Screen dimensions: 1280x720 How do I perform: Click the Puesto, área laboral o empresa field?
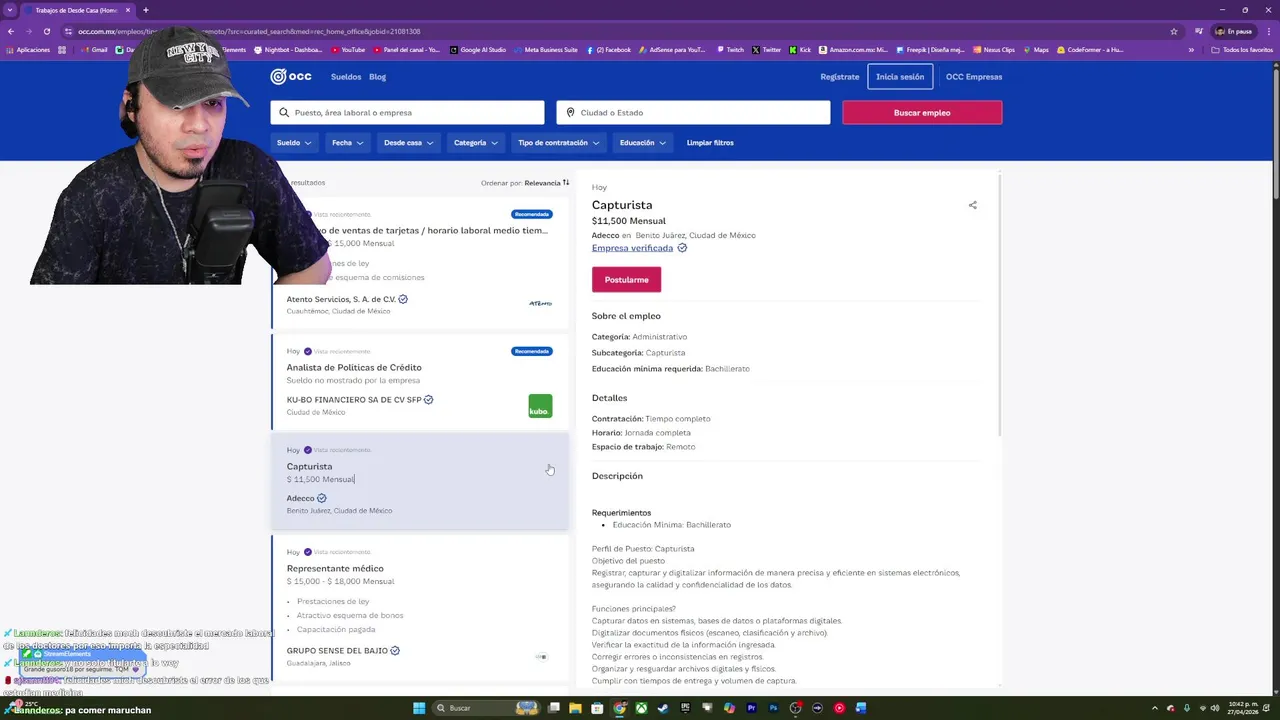coord(407,113)
